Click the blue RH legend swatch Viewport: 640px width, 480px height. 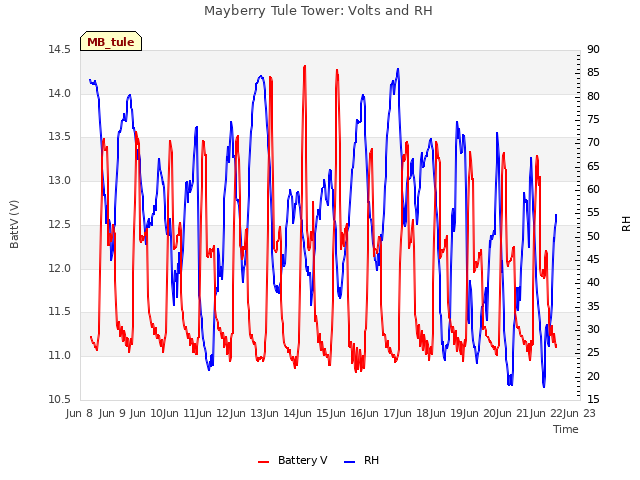349,462
